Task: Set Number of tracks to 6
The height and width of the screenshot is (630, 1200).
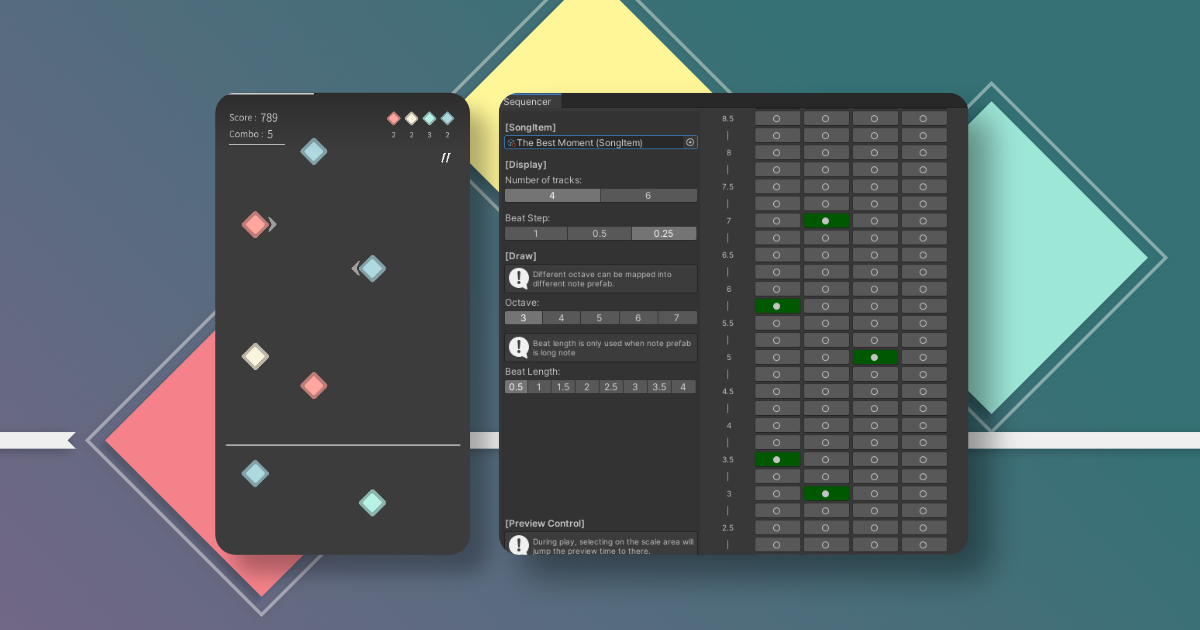Action: coord(648,195)
